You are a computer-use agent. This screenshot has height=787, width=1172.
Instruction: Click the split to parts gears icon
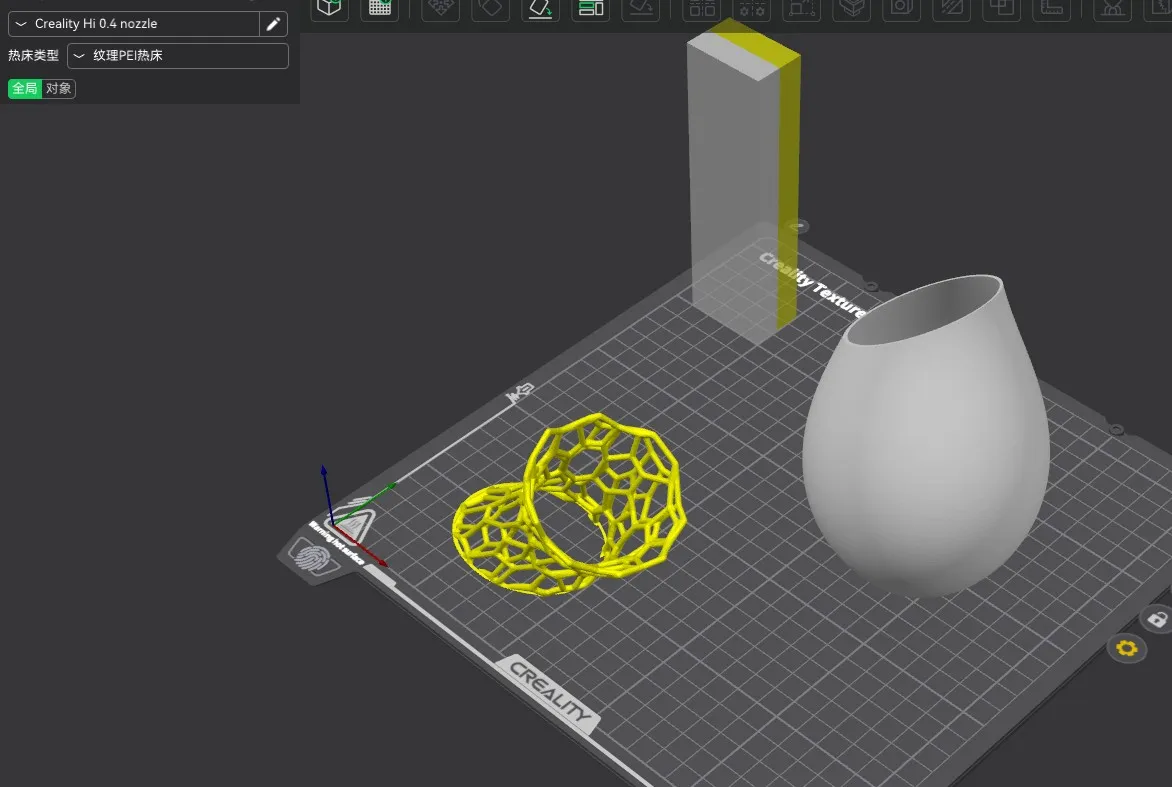pos(752,9)
